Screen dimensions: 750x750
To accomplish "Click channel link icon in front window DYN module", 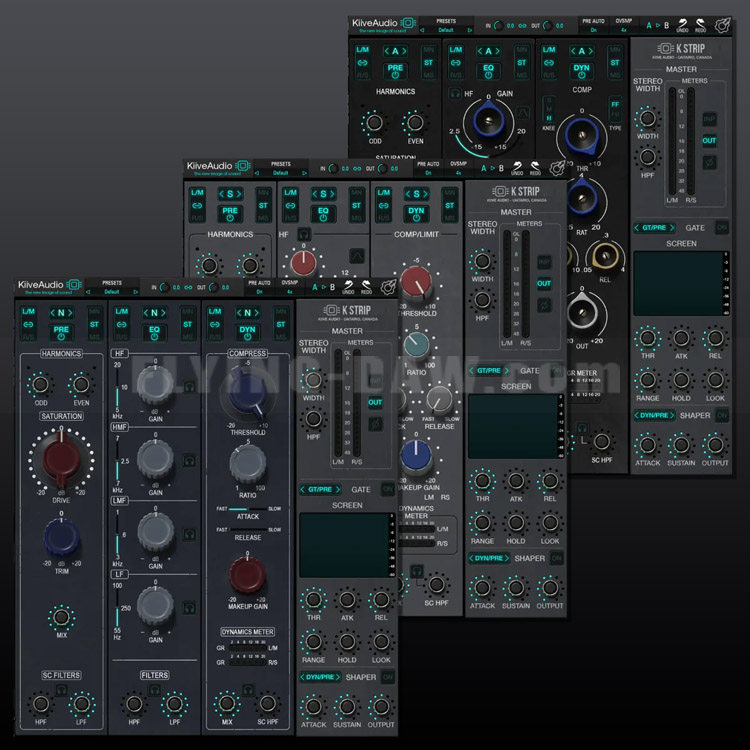I will [x=215, y=324].
